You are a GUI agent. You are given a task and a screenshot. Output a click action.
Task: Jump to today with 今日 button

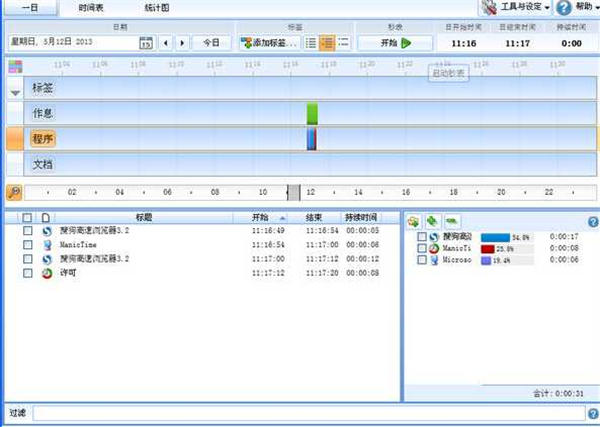(211, 43)
